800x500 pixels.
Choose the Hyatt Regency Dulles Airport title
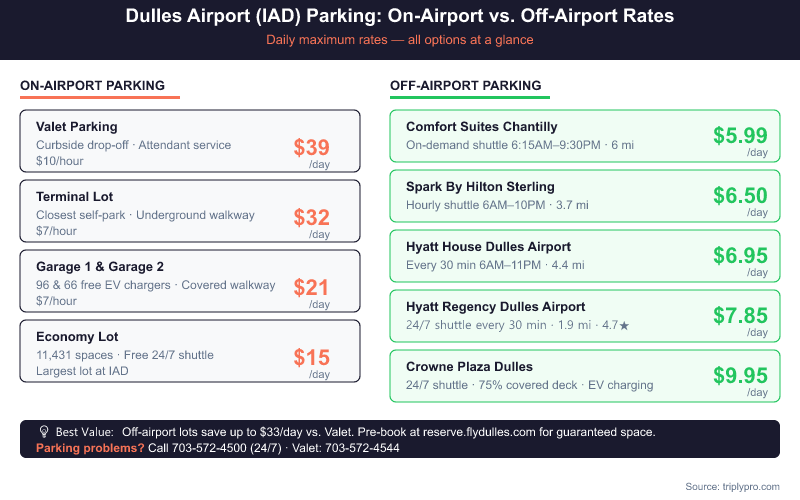pyautogui.click(x=495, y=307)
